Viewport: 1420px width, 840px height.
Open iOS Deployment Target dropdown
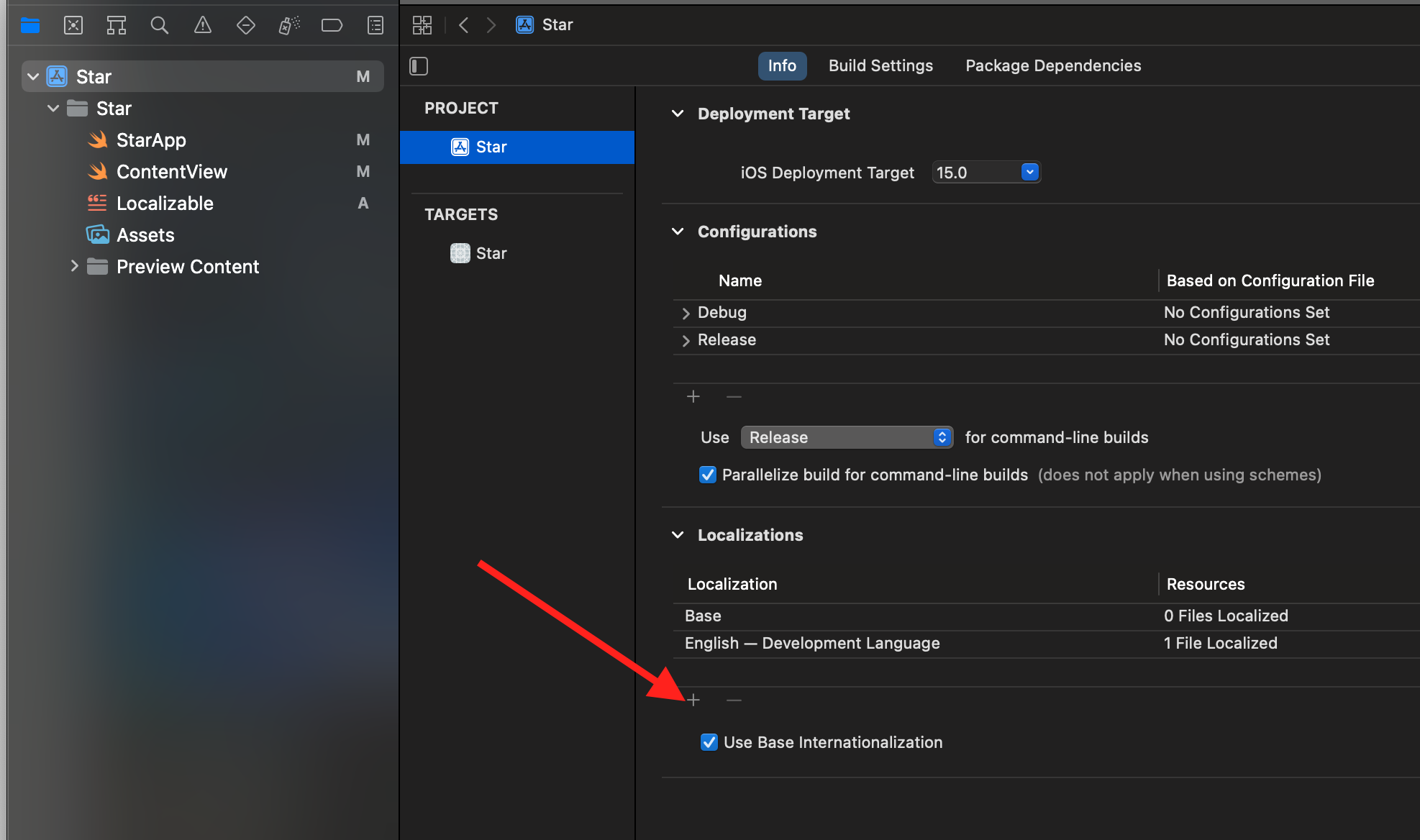point(1029,172)
